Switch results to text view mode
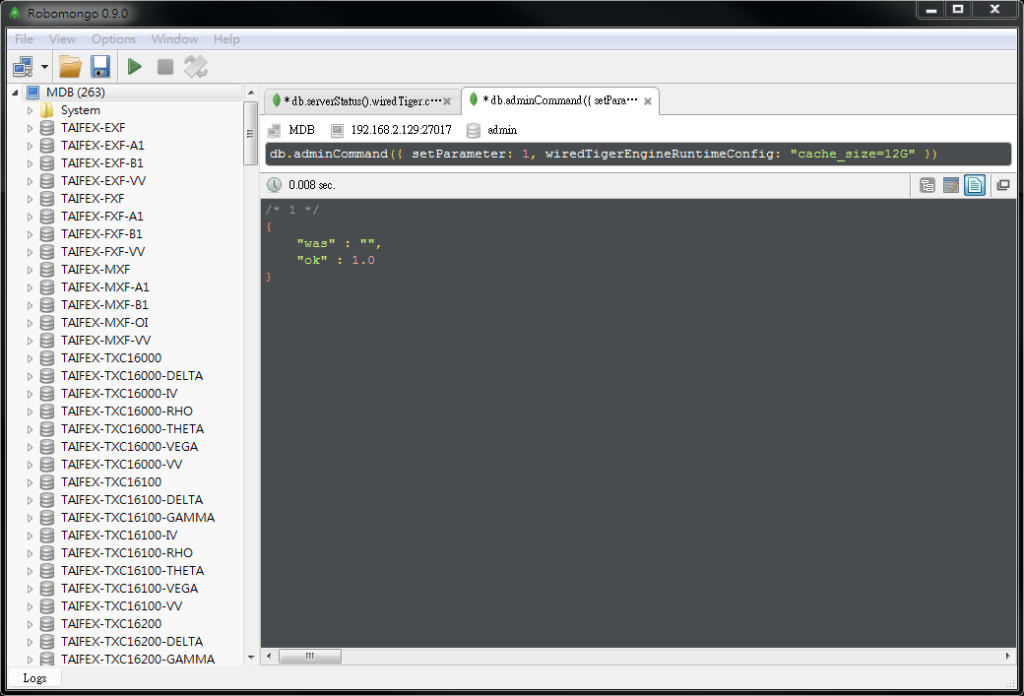Screen dimensions: 1024x696 click(x=974, y=185)
